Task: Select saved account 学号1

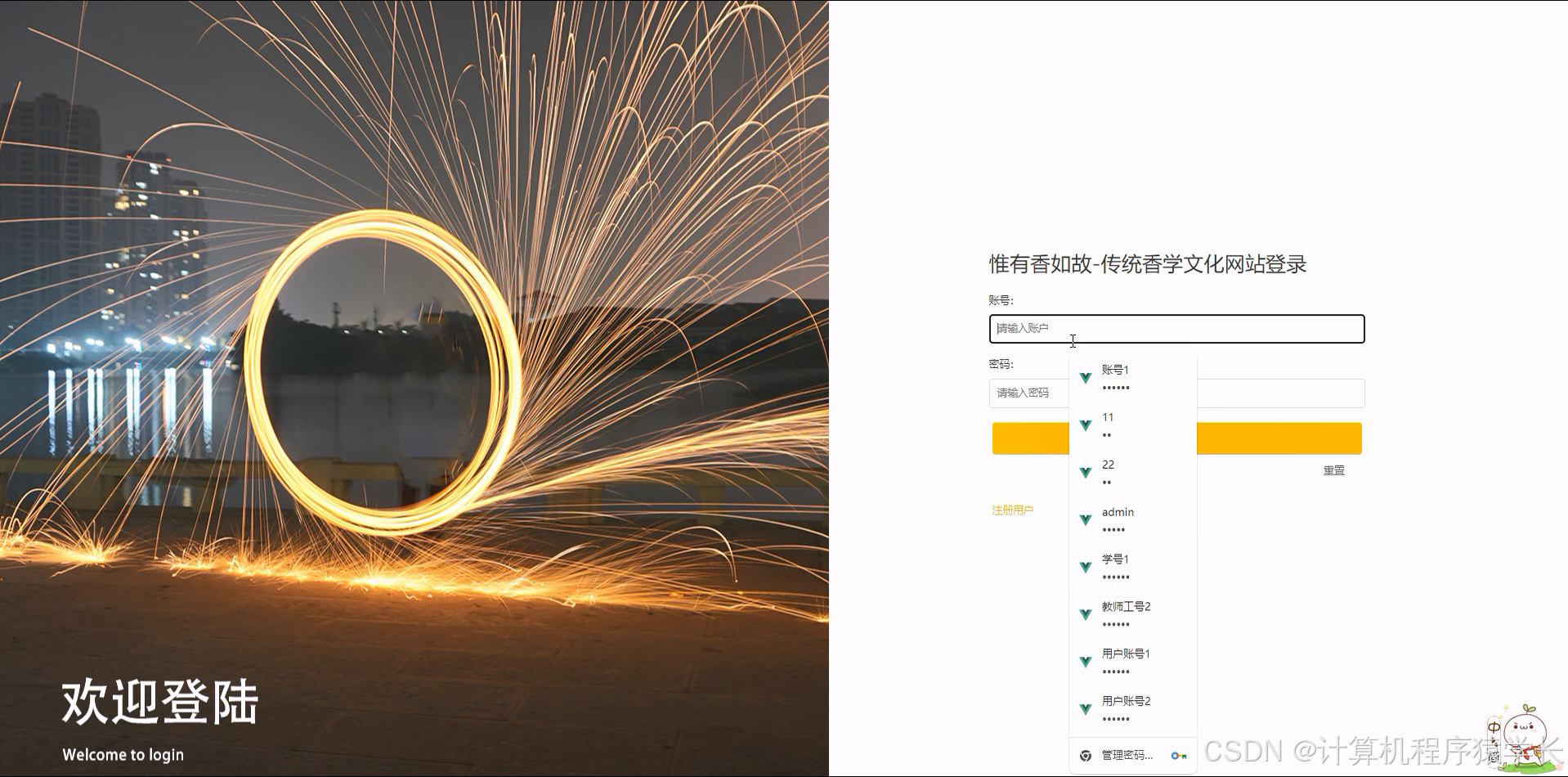Action: click(x=1132, y=567)
